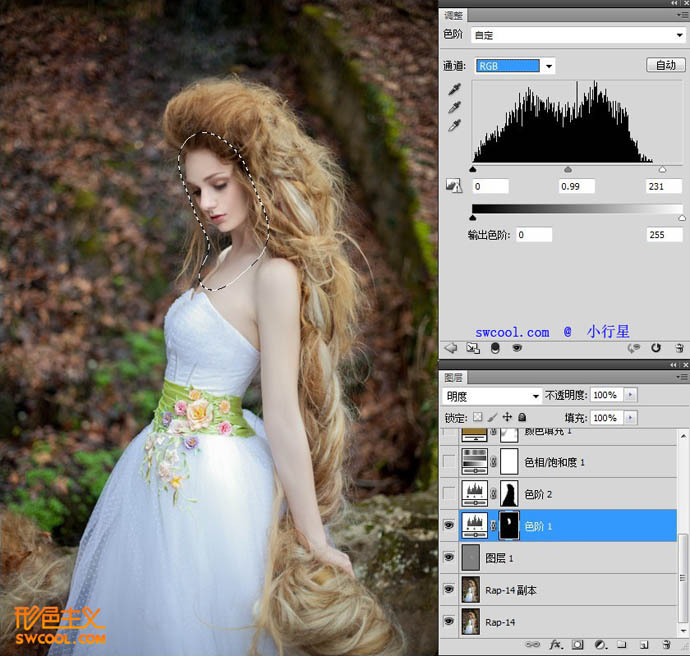The image size is (690, 656).
Task: Expand the 色阶 preset dropdown showing 自定
Action: (577, 35)
